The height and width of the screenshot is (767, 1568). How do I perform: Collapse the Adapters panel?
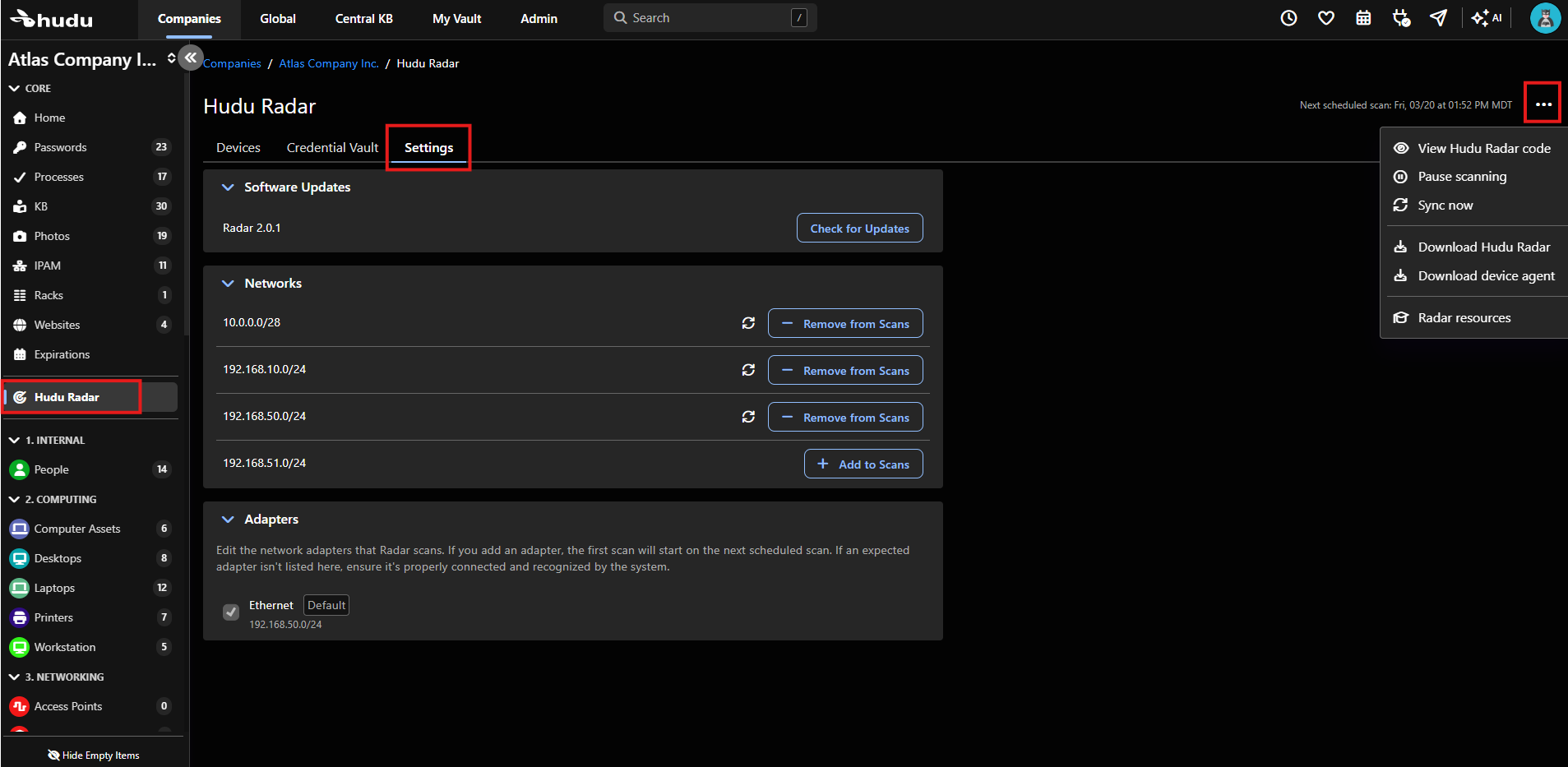[x=228, y=520]
